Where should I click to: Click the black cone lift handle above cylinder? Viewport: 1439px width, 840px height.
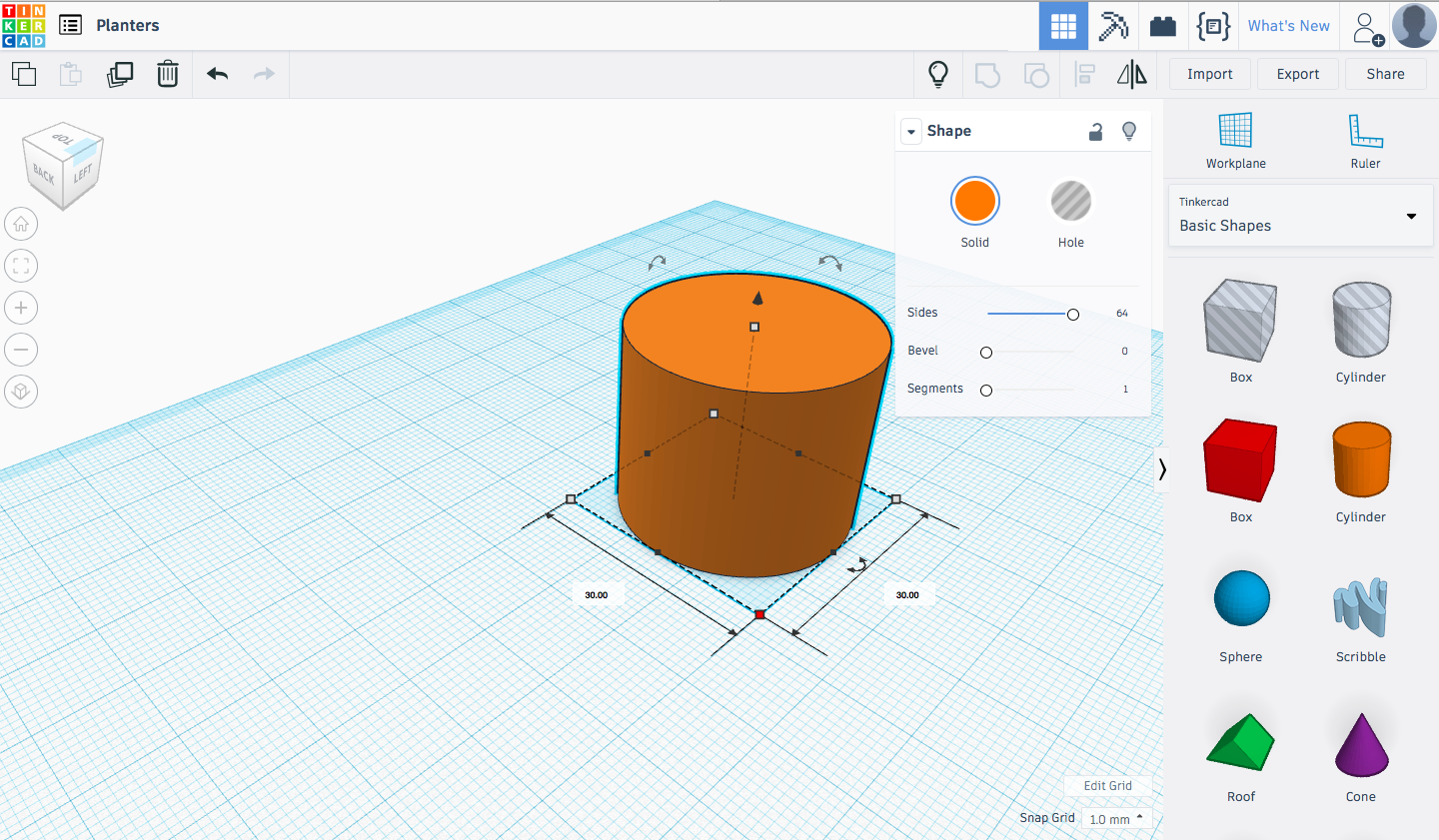tap(757, 298)
